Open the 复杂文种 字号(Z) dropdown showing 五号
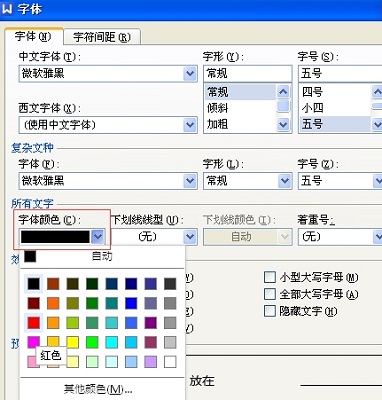The image size is (382, 400). pos(378,181)
